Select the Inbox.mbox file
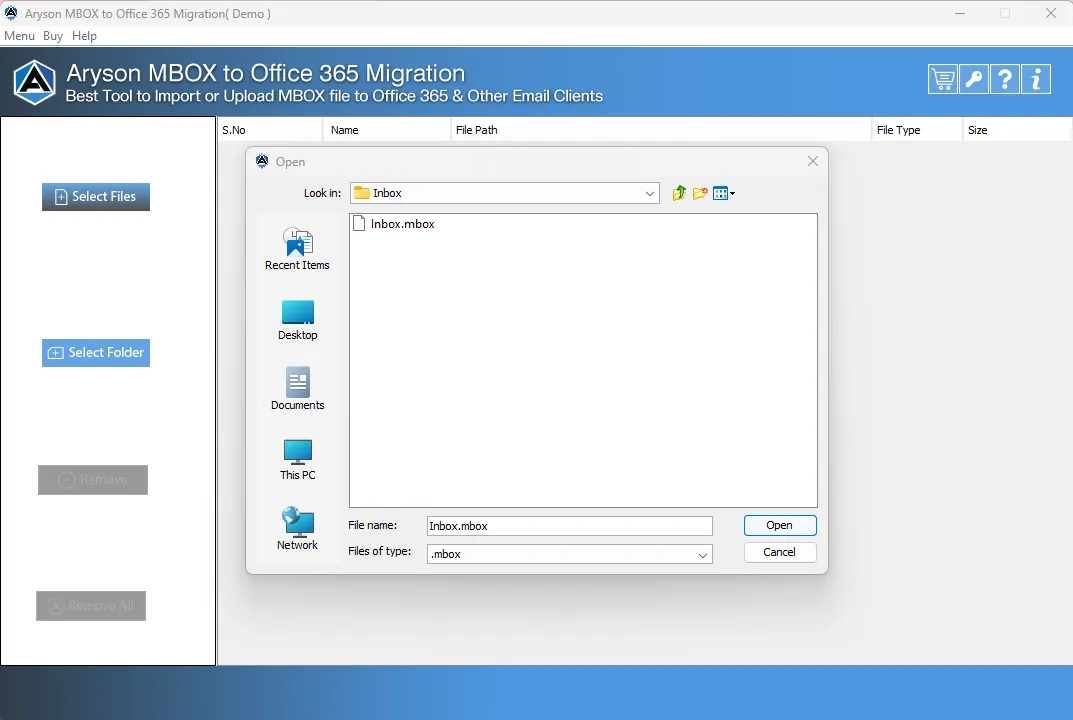The image size is (1073, 720). pyautogui.click(x=394, y=224)
